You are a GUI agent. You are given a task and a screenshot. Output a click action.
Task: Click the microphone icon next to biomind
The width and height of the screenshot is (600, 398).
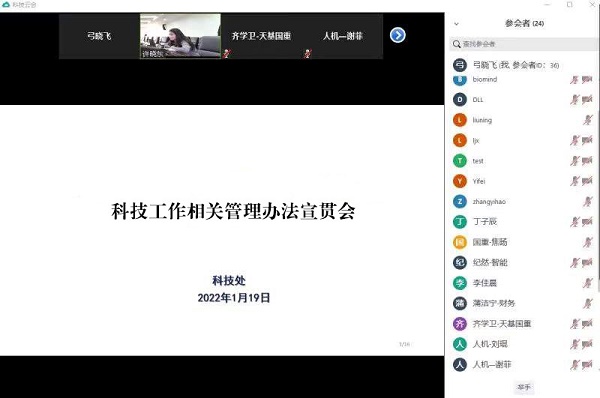pos(574,80)
